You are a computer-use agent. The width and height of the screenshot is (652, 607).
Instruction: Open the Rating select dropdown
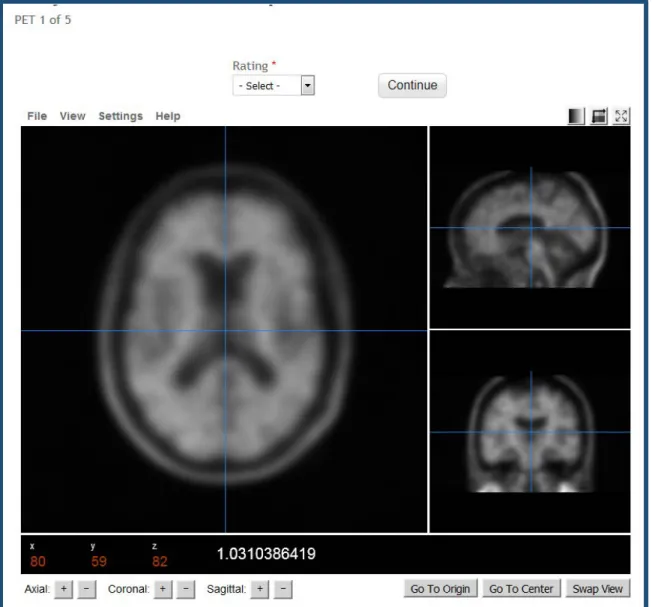coord(274,86)
